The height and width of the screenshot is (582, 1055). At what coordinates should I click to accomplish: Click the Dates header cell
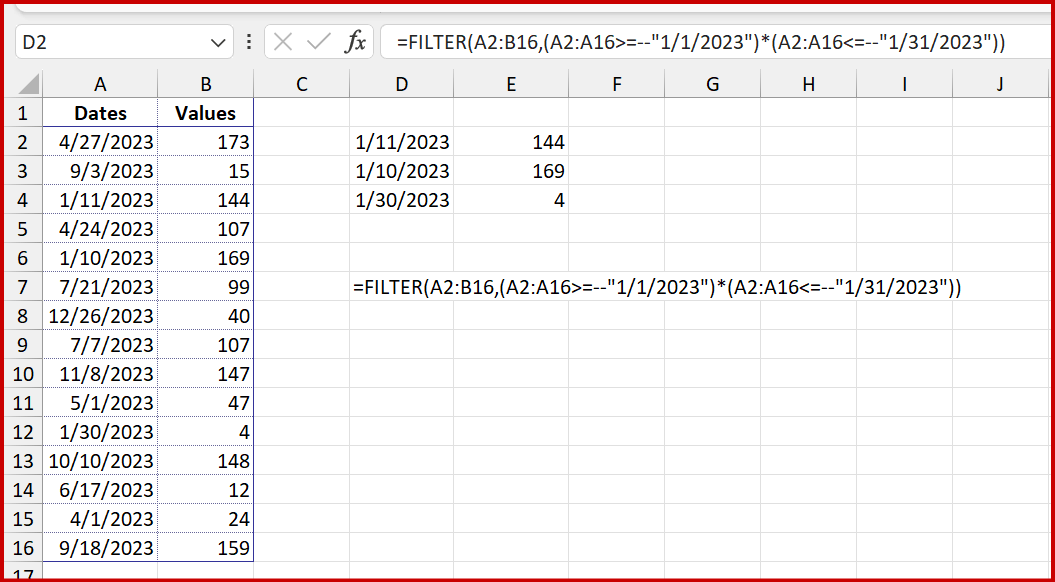click(x=100, y=113)
